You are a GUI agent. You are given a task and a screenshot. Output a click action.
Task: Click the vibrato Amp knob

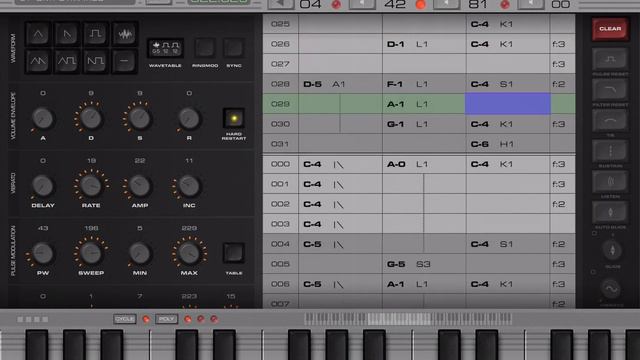(140, 186)
